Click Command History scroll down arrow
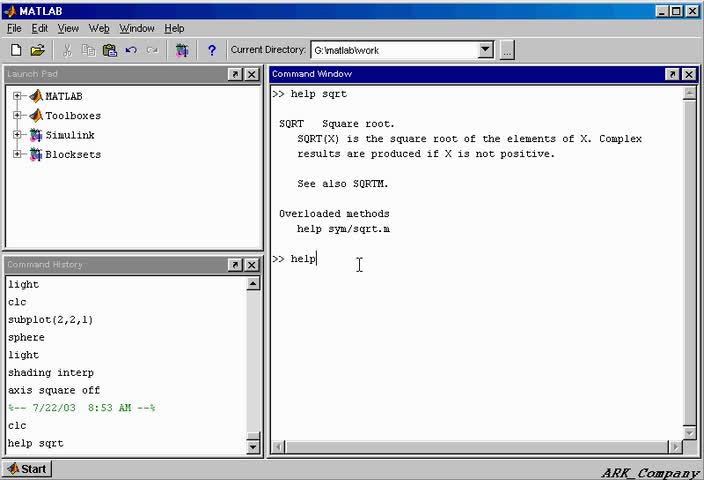Image resolution: width=704 pixels, height=480 pixels. coord(253,447)
